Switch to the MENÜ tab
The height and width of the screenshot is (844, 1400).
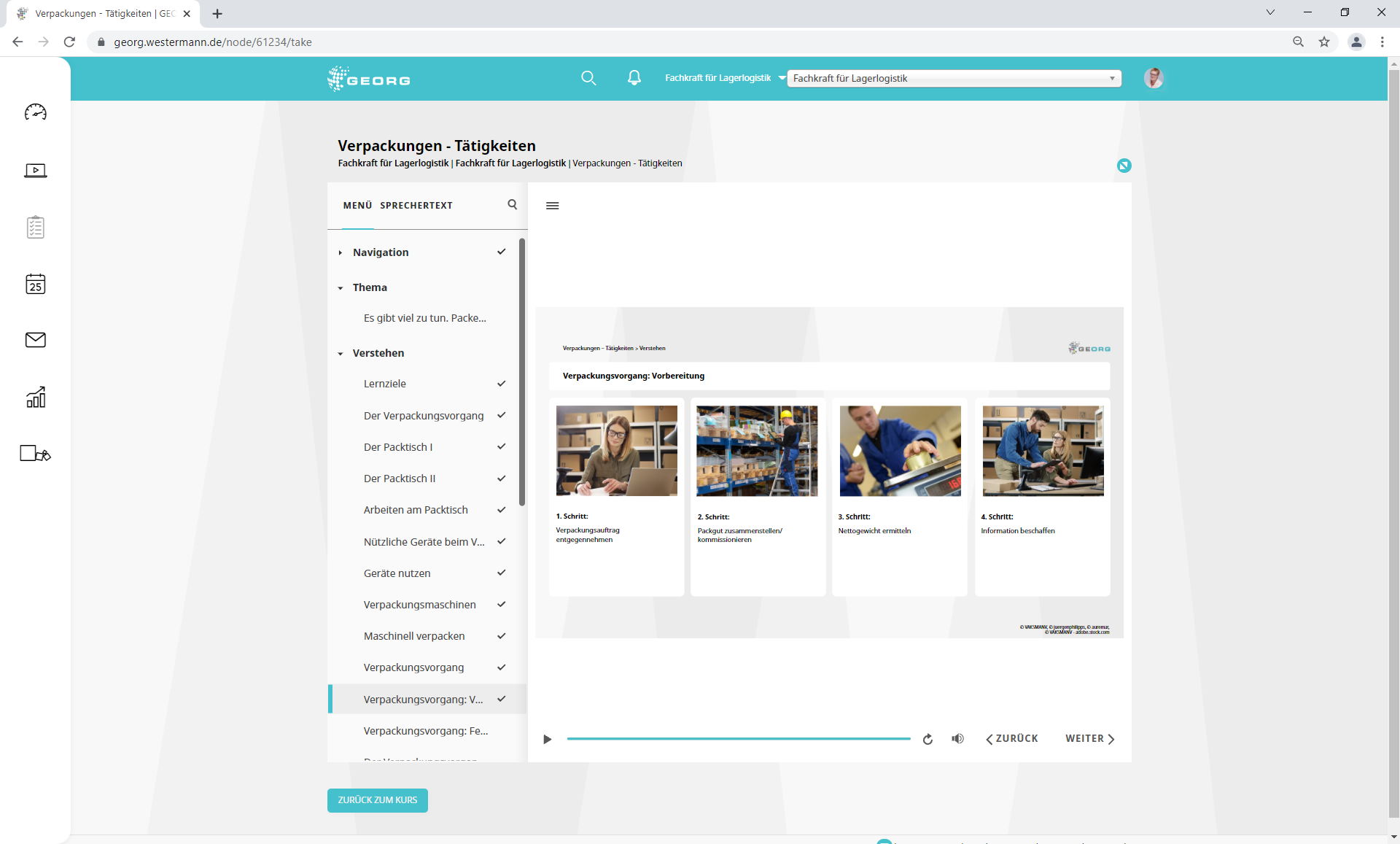click(x=357, y=206)
